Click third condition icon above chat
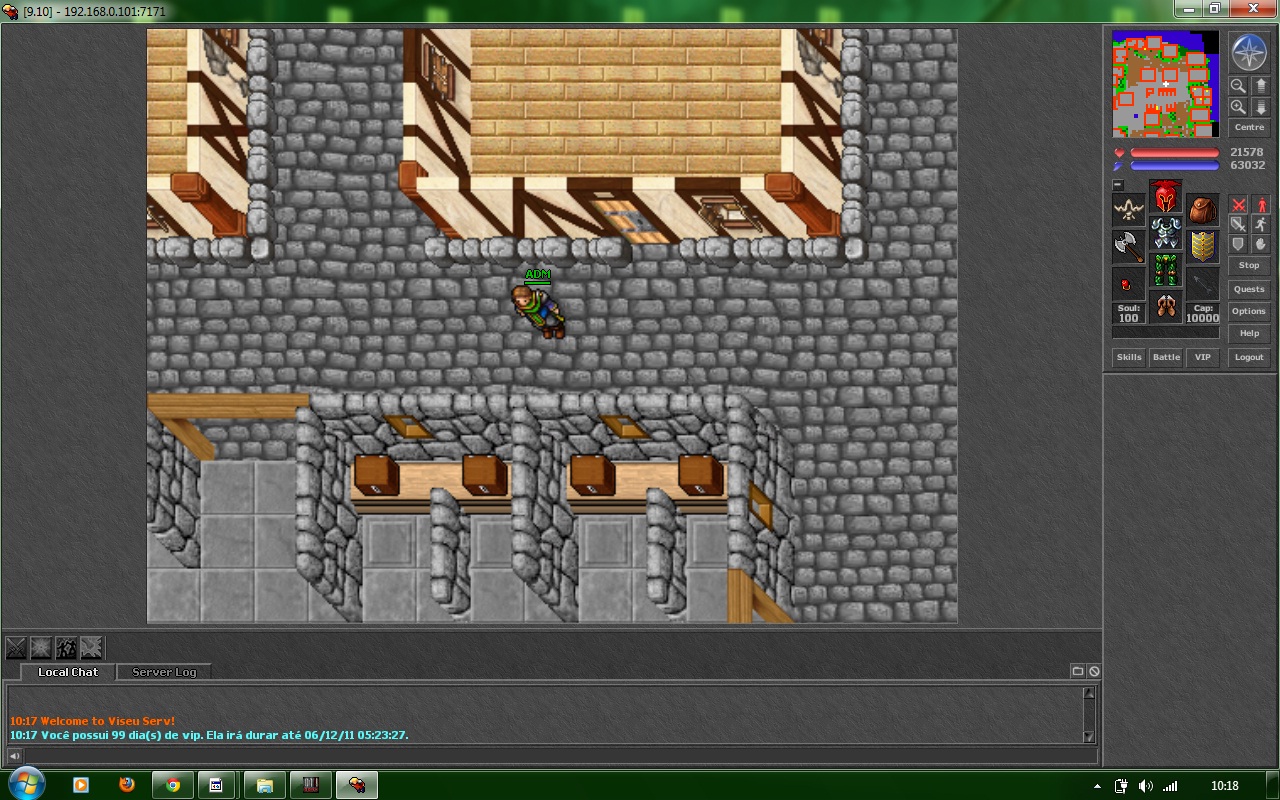Image resolution: width=1280 pixels, height=800 pixels. click(66, 648)
